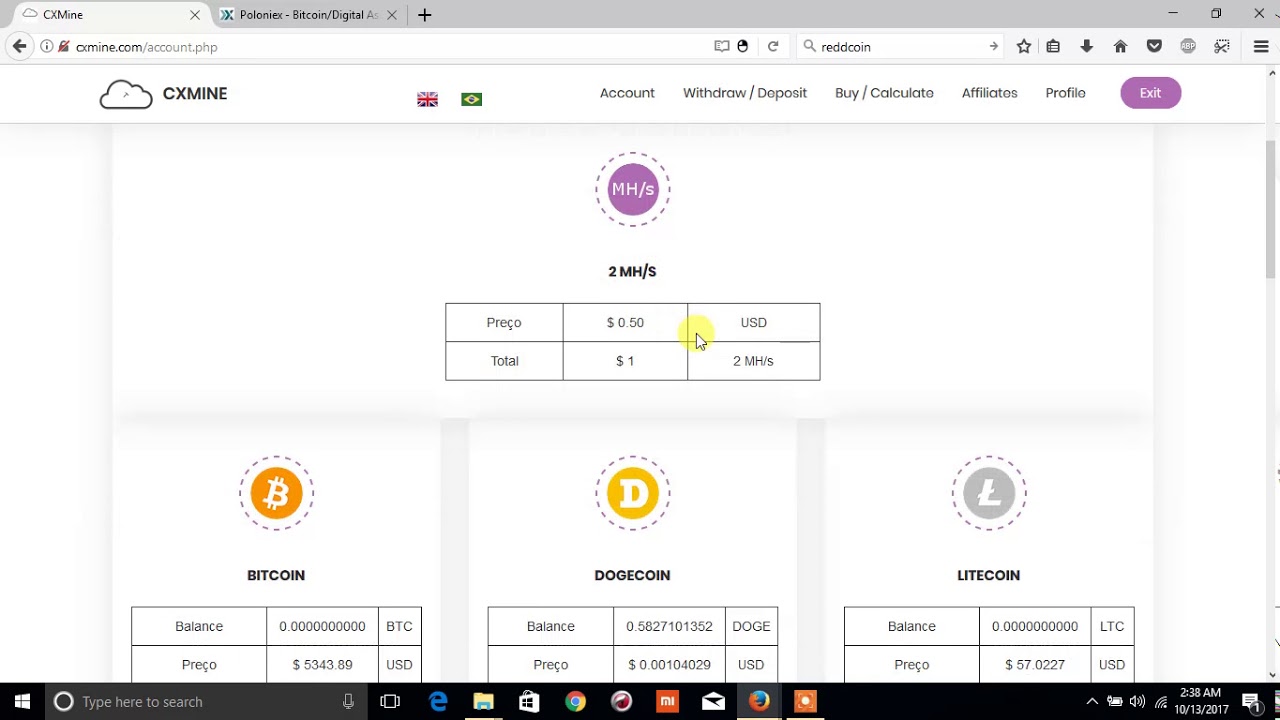This screenshot has height=720, width=1280.
Task: Reload the page with refresh icon
Action: (x=773, y=46)
